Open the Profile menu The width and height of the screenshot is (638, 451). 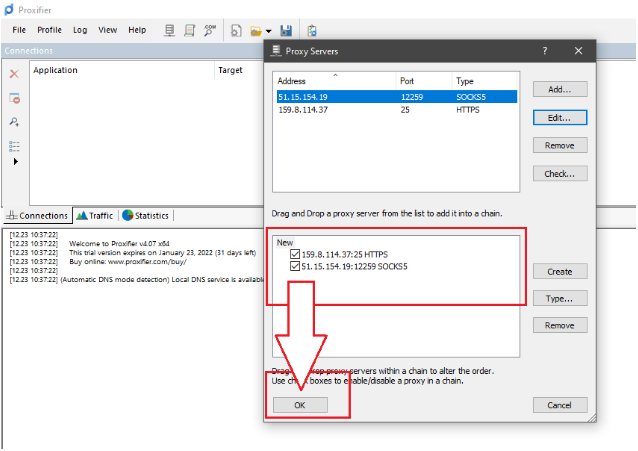pos(49,30)
